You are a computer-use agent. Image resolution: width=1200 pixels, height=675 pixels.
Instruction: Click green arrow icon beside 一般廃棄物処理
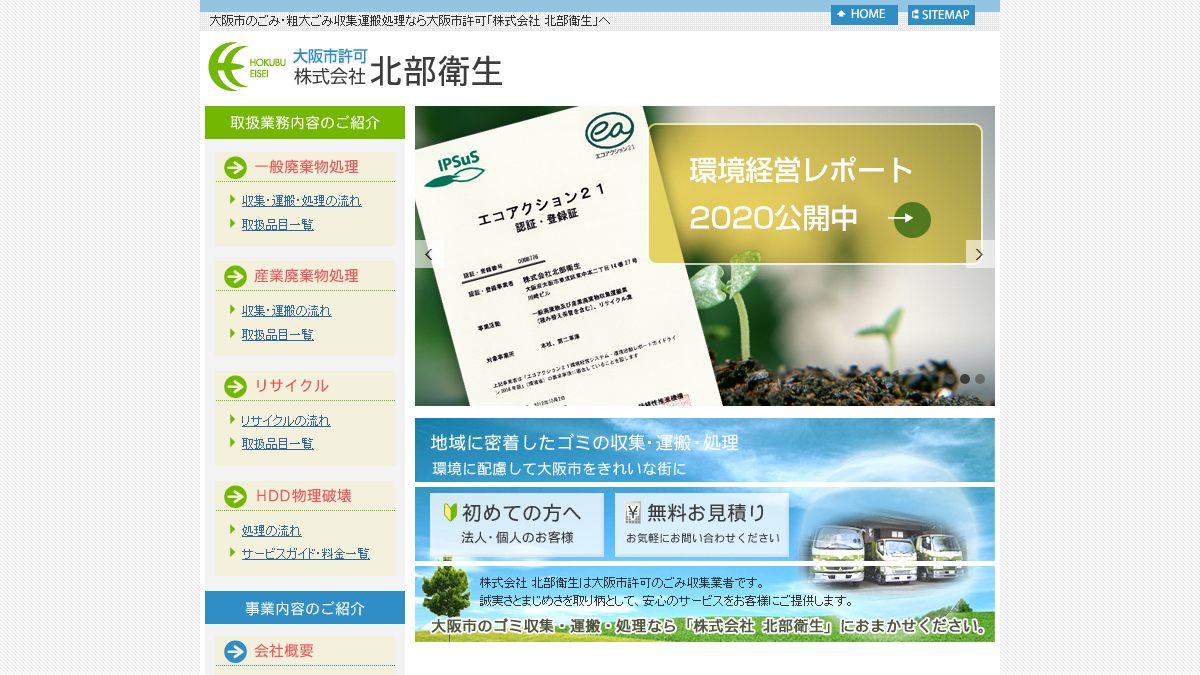pos(236,167)
